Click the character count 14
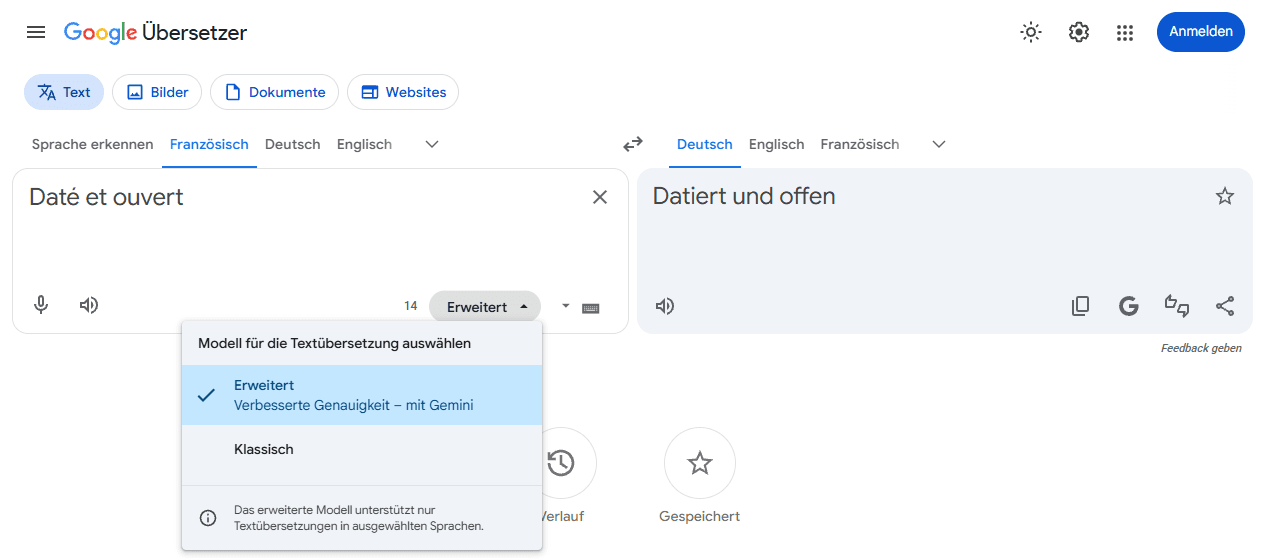This screenshot has height=560, width=1264. coord(411,306)
